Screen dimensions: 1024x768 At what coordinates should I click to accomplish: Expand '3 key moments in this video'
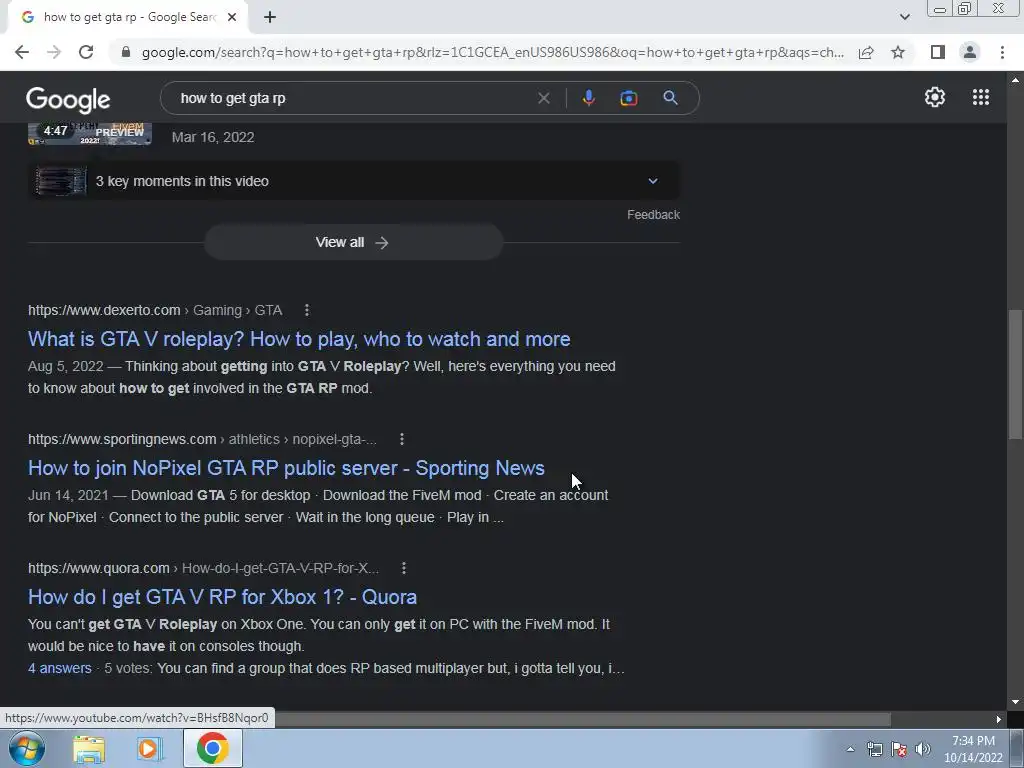coord(353,181)
